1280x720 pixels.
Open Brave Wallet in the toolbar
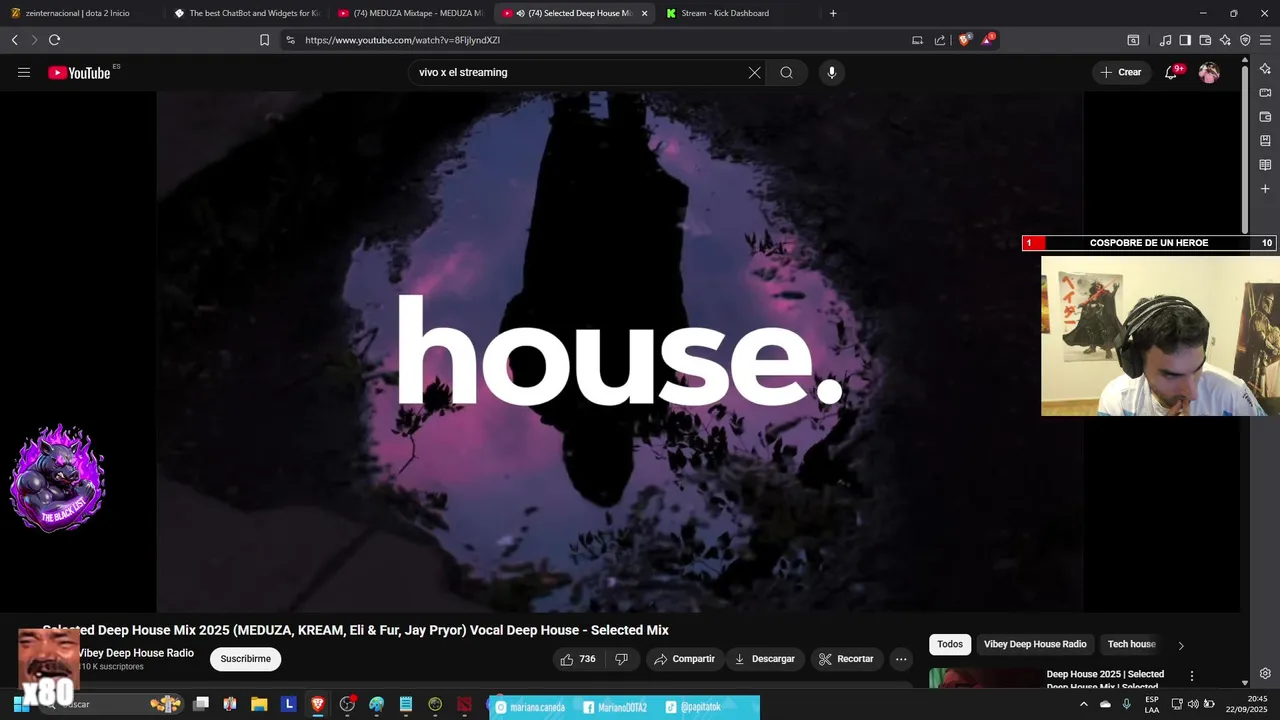(1205, 40)
